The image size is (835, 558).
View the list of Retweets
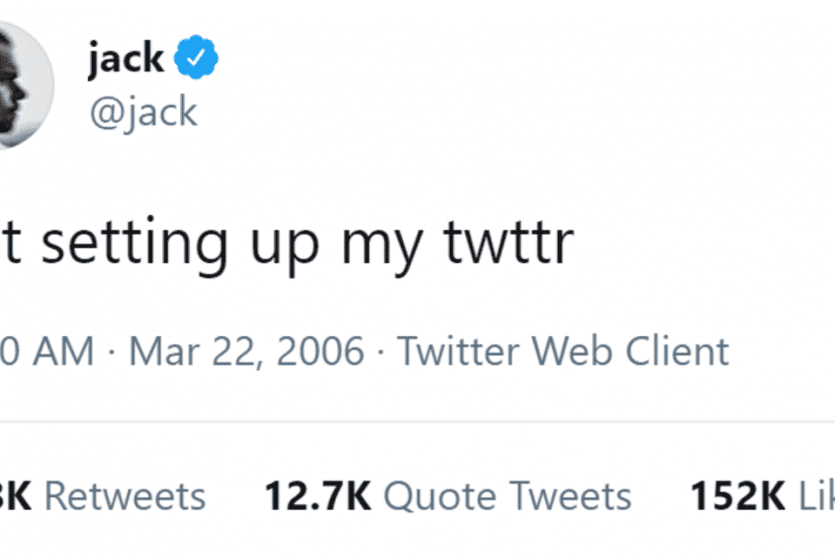[x=125, y=496]
